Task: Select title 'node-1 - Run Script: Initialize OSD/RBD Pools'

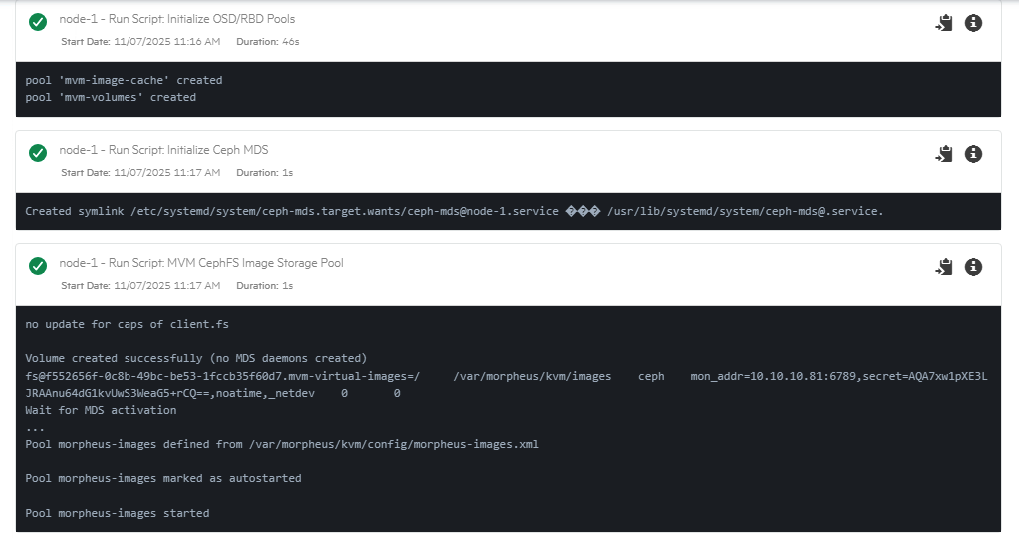Action: [x=177, y=19]
